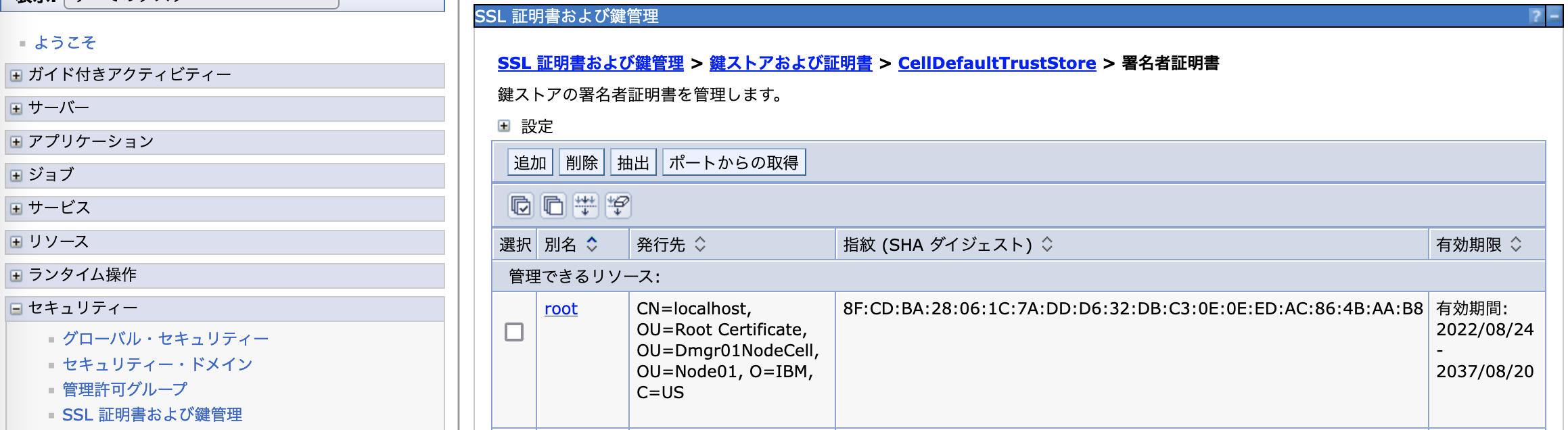Click the 削除 button
The width and height of the screenshot is (1568, 430).
(582, 162)
